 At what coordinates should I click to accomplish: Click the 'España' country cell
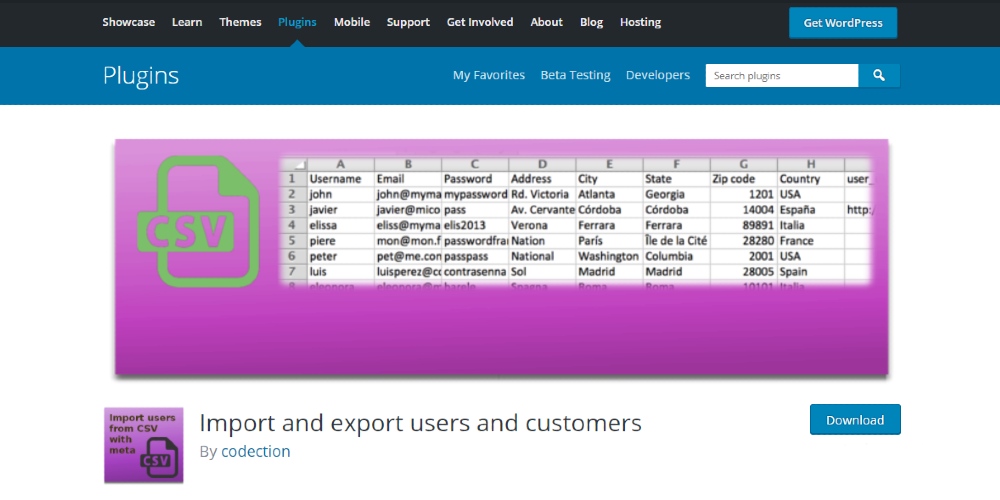pos(811,210)
